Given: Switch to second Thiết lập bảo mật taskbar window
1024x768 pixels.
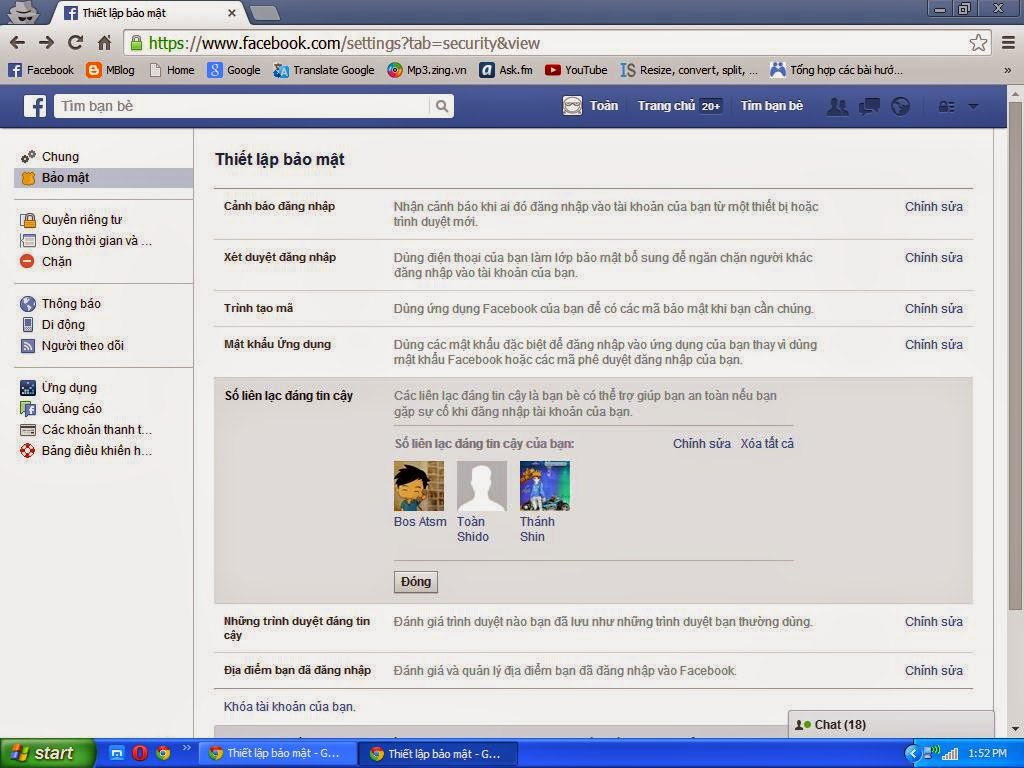Looking at the screenshot, I should [438, 754].
